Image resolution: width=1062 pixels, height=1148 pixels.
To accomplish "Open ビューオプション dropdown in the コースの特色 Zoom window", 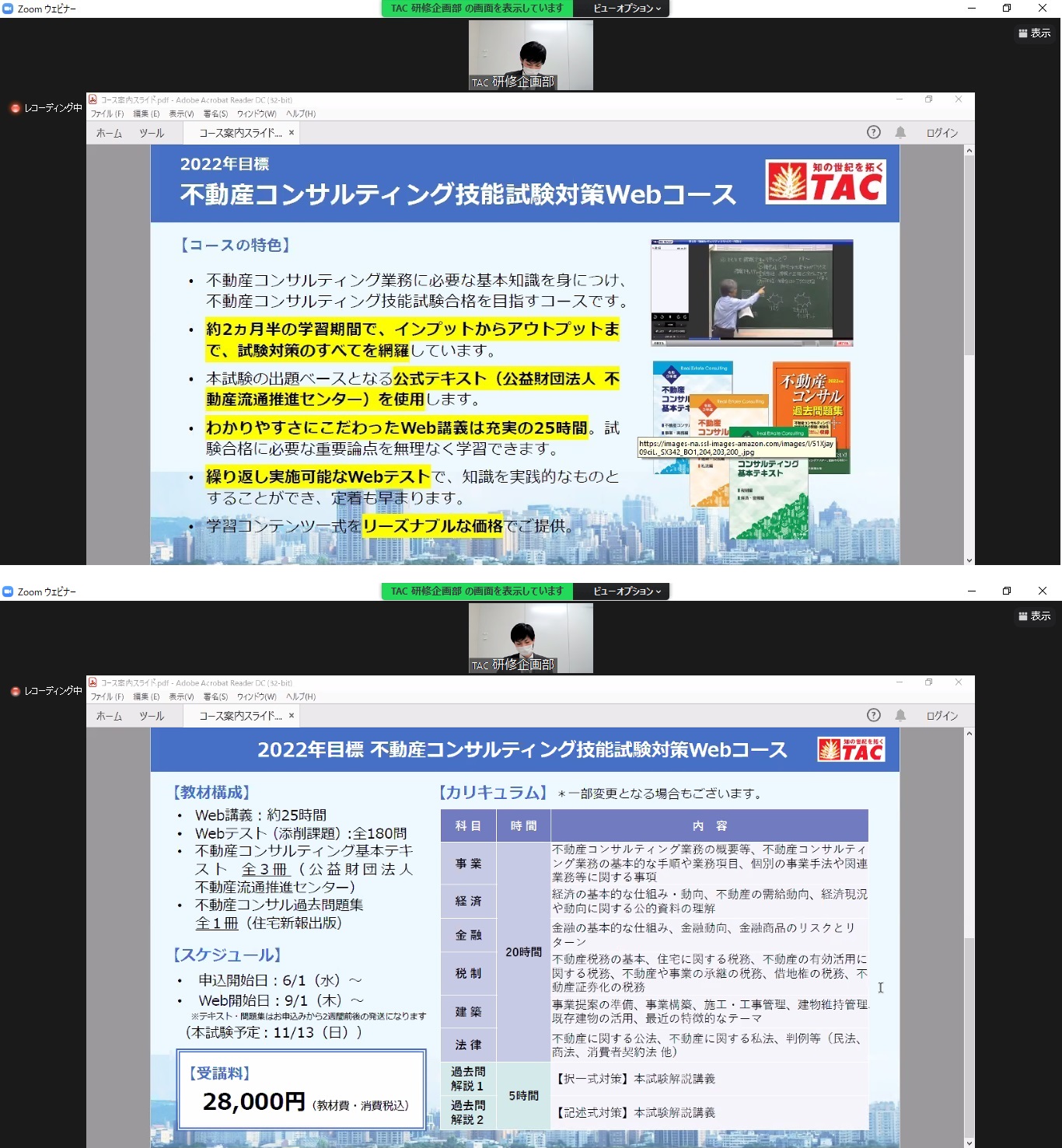I will pyautogui.click(x=627, y=9).
